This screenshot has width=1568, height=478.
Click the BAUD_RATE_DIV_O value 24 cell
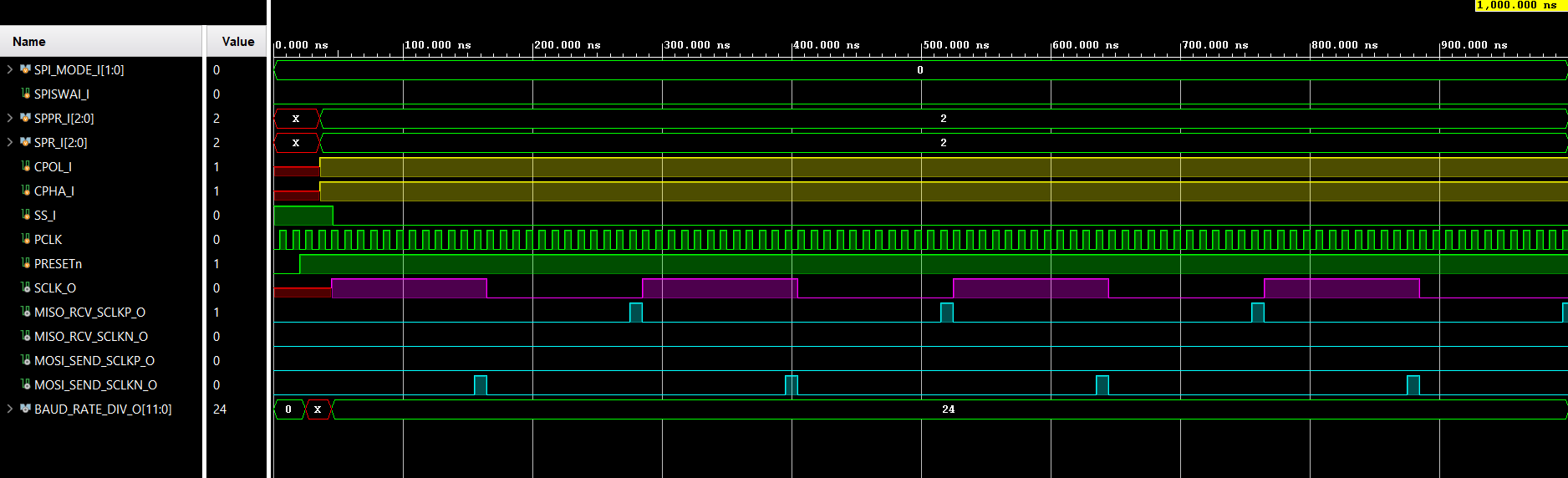(x=220, y=409)
